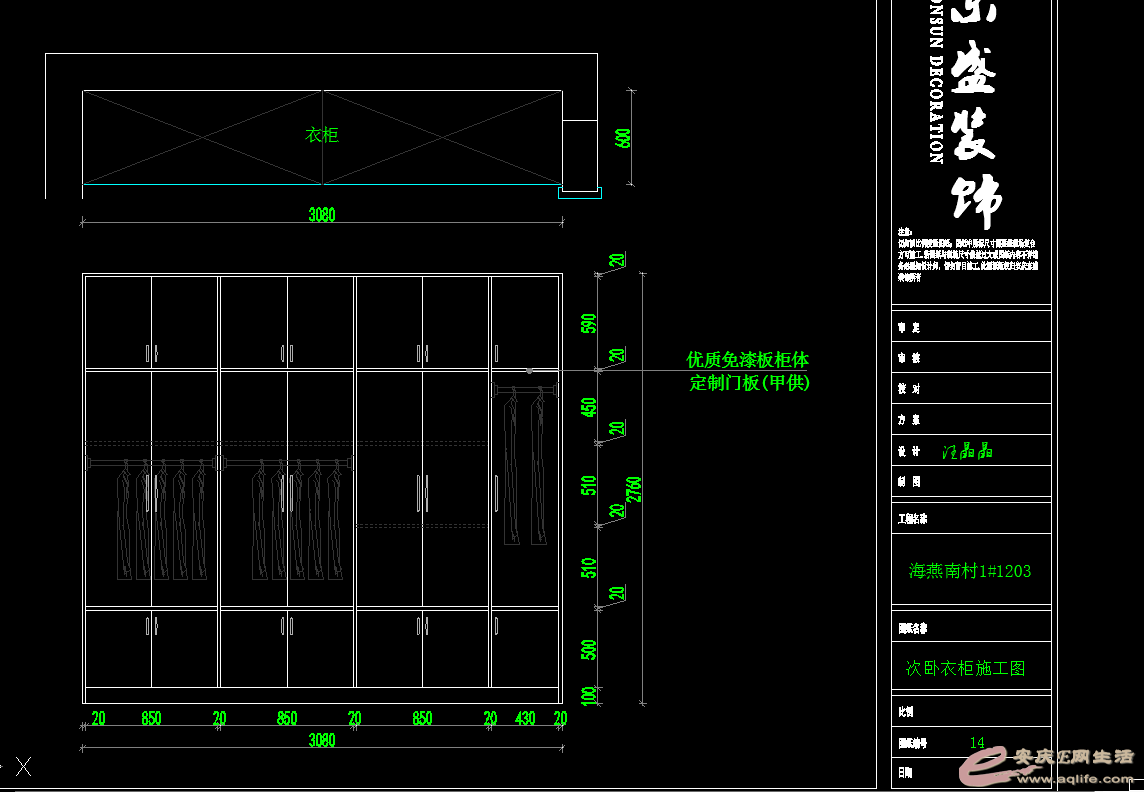Select the 2760 overall height dimension
Viewport: 1144px width, 792px height.
634,490
